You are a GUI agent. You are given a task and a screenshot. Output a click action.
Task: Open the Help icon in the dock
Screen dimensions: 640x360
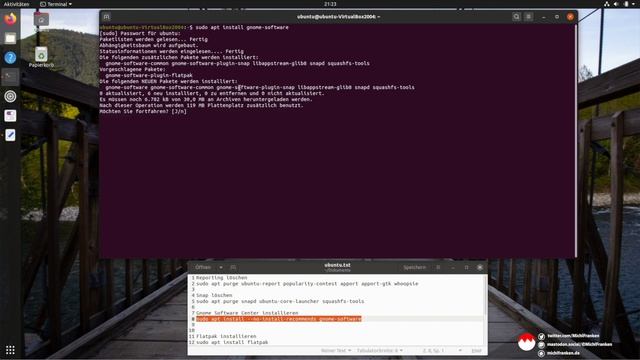10,58
